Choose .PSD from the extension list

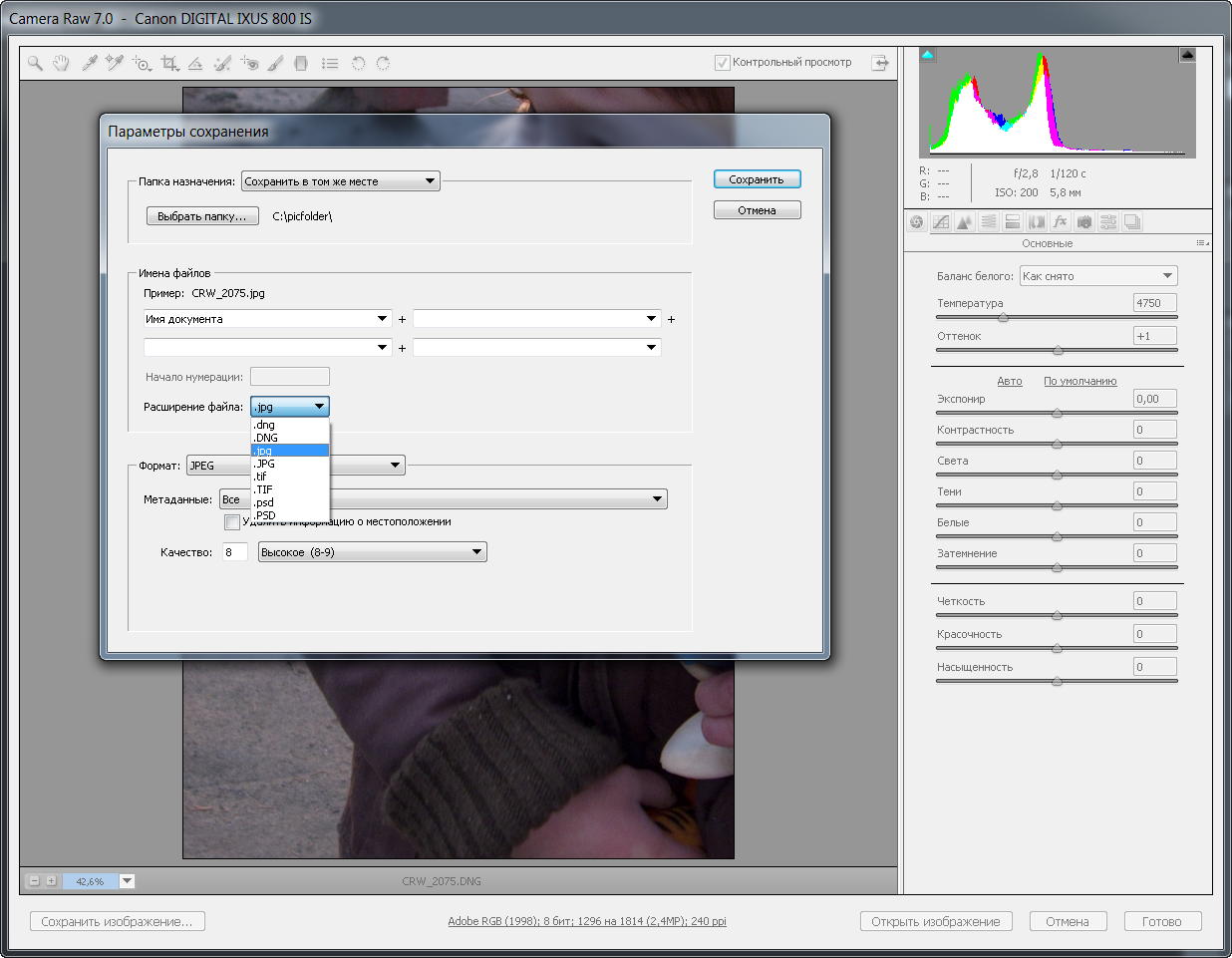pos(265,515)
